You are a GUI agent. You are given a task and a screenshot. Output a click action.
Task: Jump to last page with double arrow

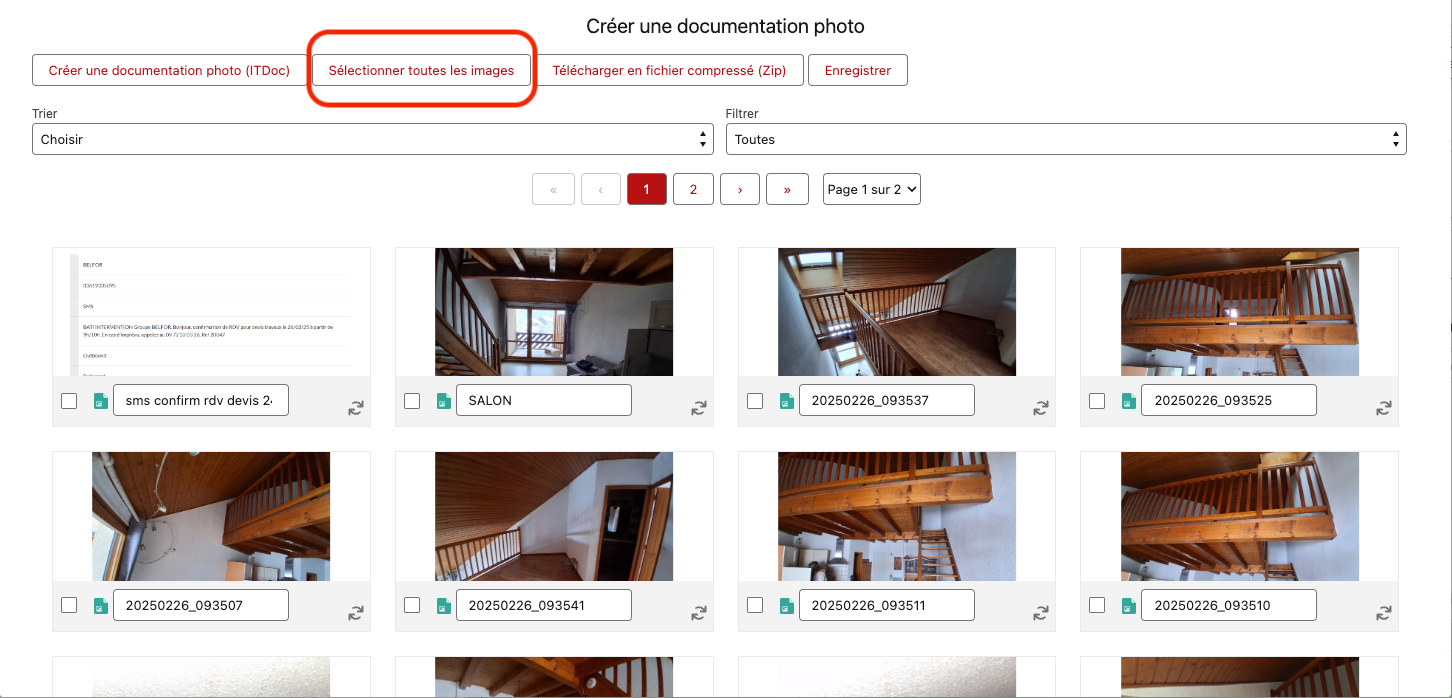(787, 189)
